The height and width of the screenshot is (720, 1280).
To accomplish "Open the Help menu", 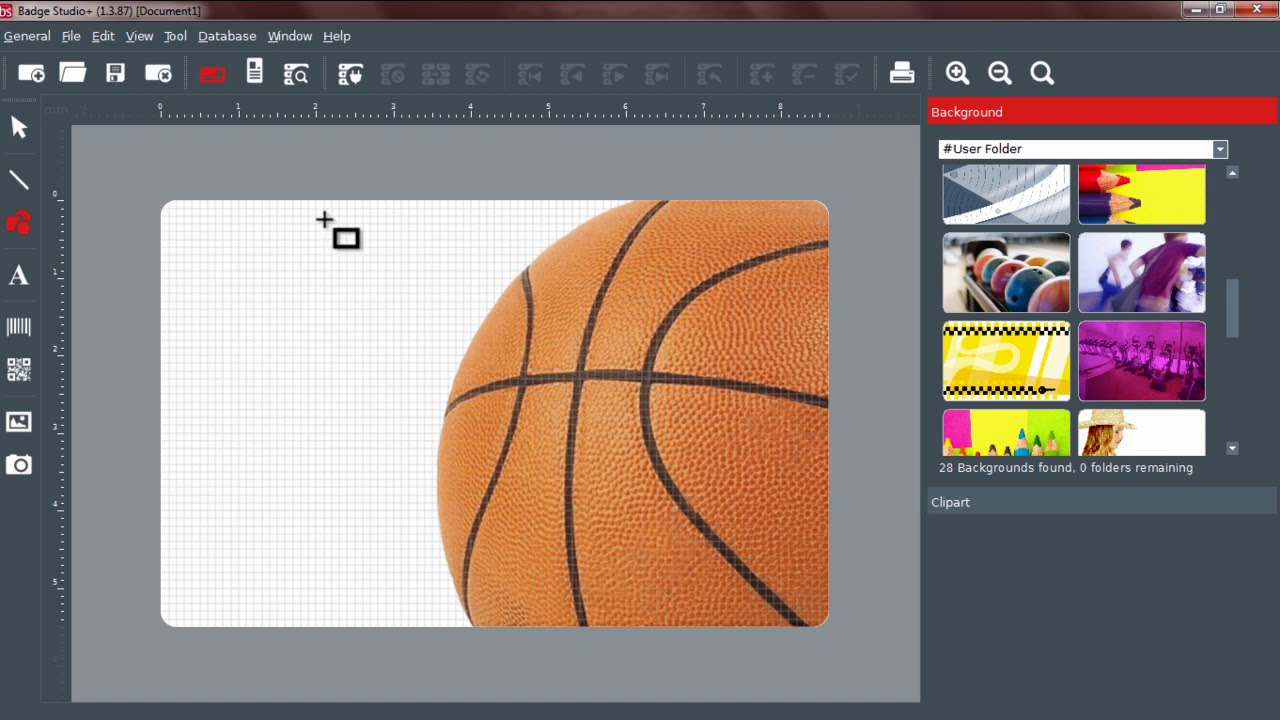I will (337, 36).
